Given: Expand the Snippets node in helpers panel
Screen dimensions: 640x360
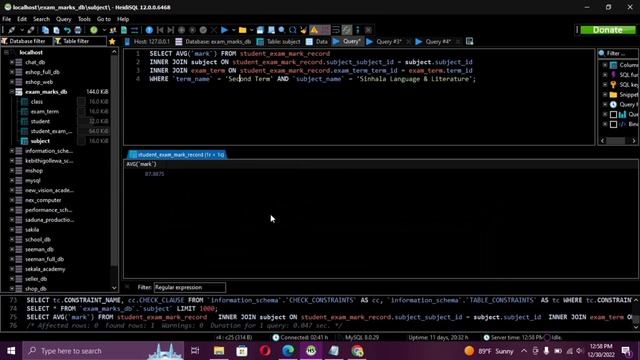Looking at the screenshot, I should point(604,95).
